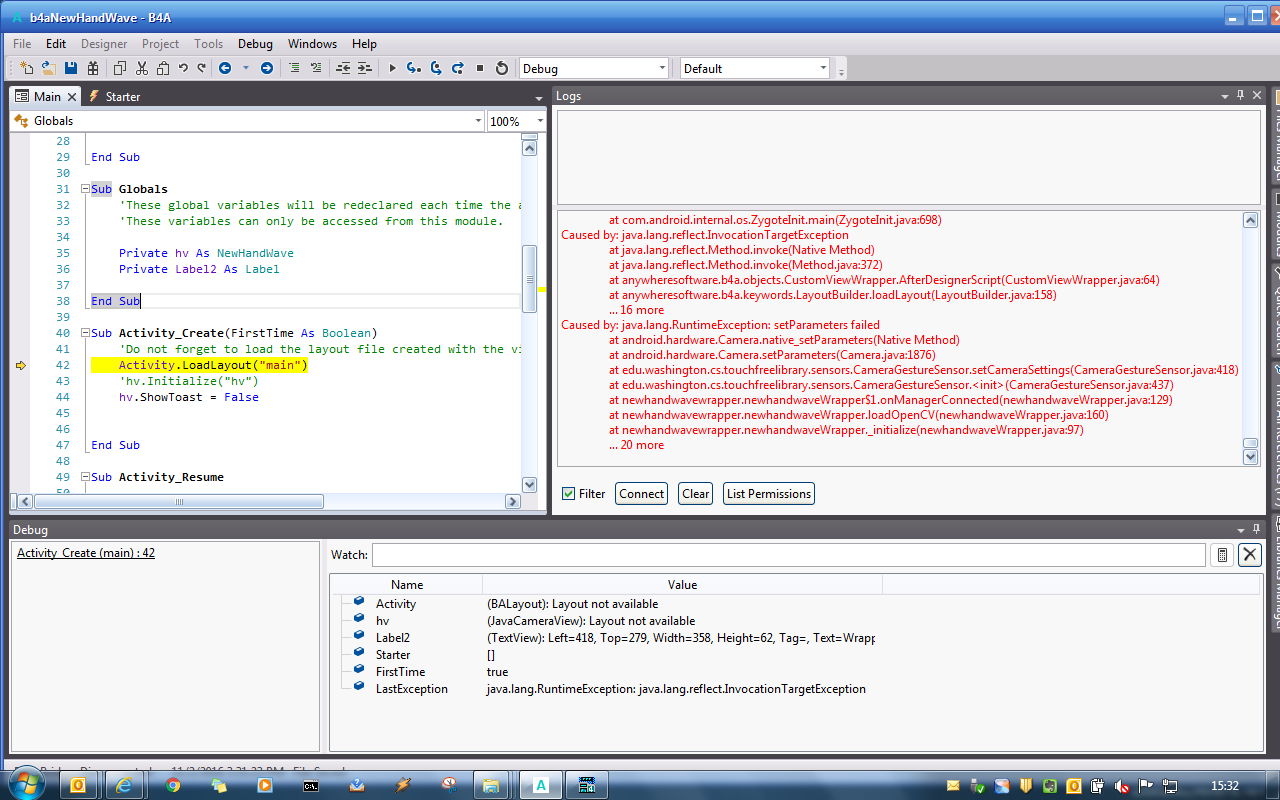
Task: Click the Clear button in Logs
Action: pyautogui.click(x=695, y=493)
